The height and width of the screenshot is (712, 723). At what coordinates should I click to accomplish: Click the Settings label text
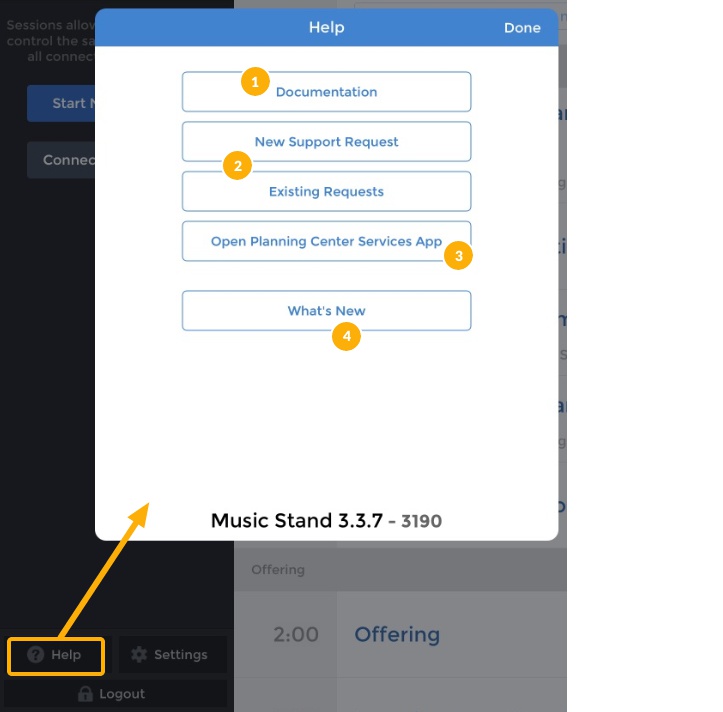click(181, 654)
